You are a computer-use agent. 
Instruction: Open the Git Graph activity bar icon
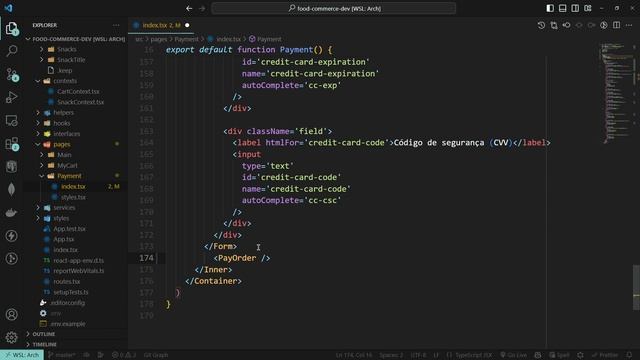pos(11,258)
